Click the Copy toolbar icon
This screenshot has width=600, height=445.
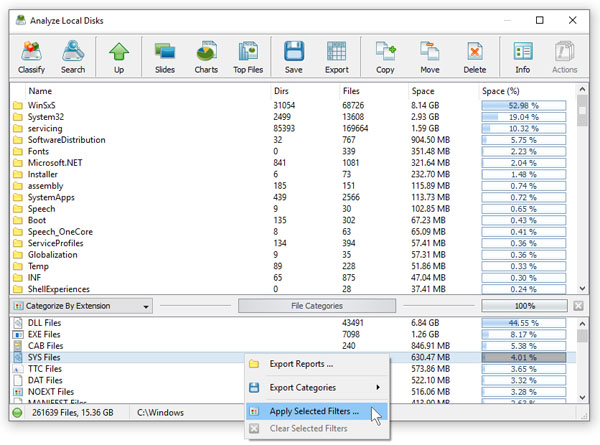385,57
